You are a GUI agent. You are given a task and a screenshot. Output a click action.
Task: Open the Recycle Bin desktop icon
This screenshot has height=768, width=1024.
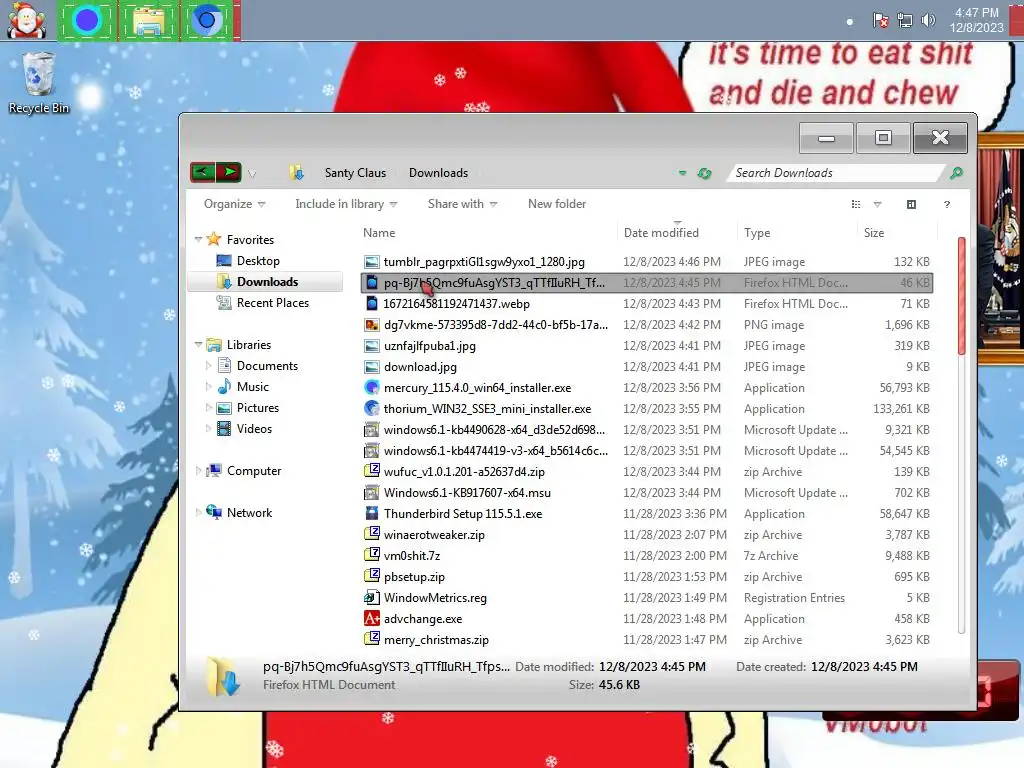tap(39, 83)
